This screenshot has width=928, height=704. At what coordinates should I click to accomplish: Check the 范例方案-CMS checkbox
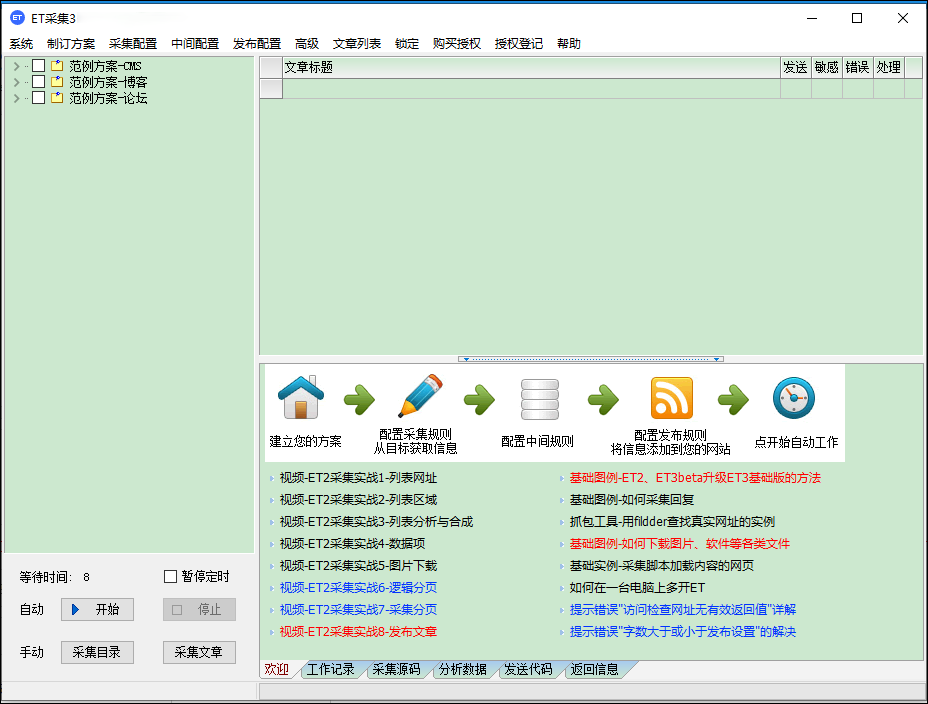point(38,66)
